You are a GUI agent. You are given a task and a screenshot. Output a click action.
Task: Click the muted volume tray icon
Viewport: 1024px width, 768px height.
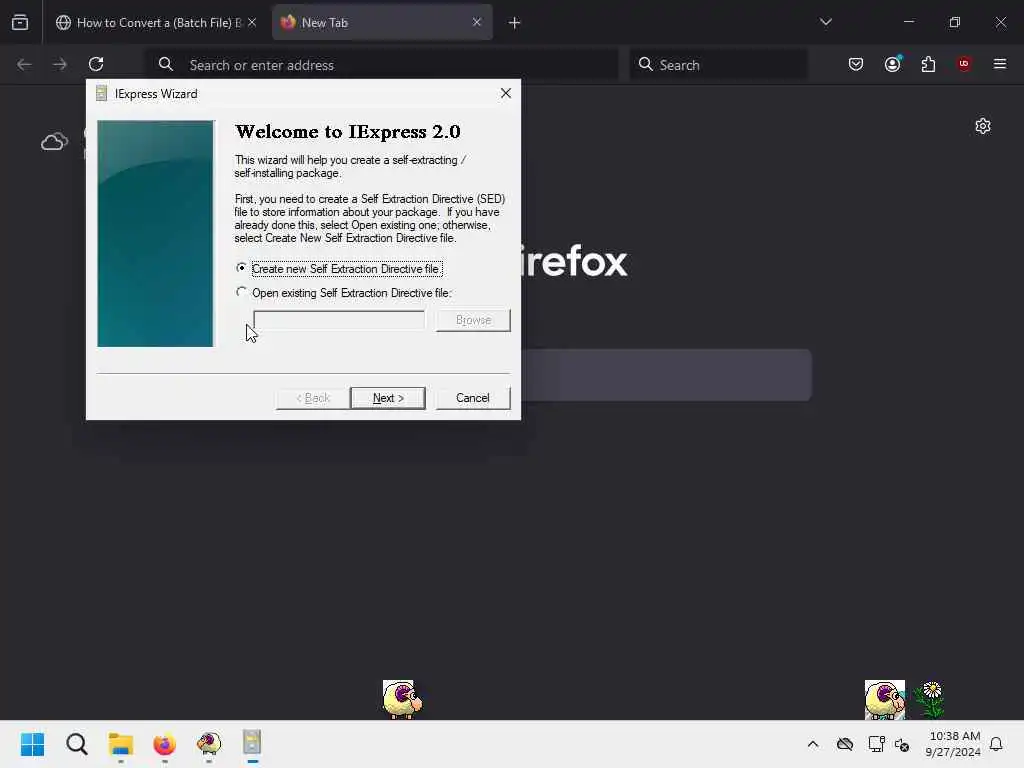tap(903, 744)
